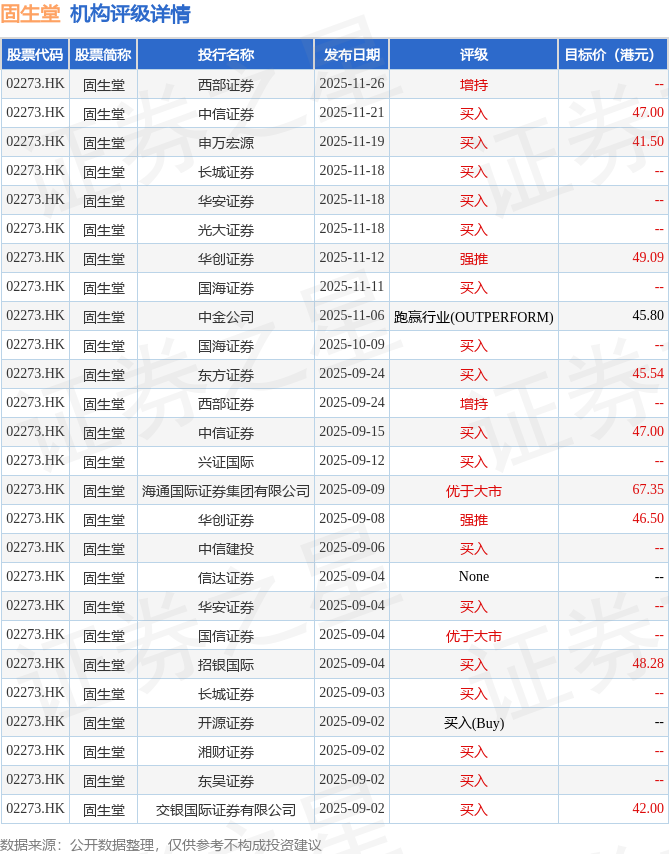Viewport: 669px width, 854px height.
Task: Click target price 45.54
Action: [x=648, y=374]
